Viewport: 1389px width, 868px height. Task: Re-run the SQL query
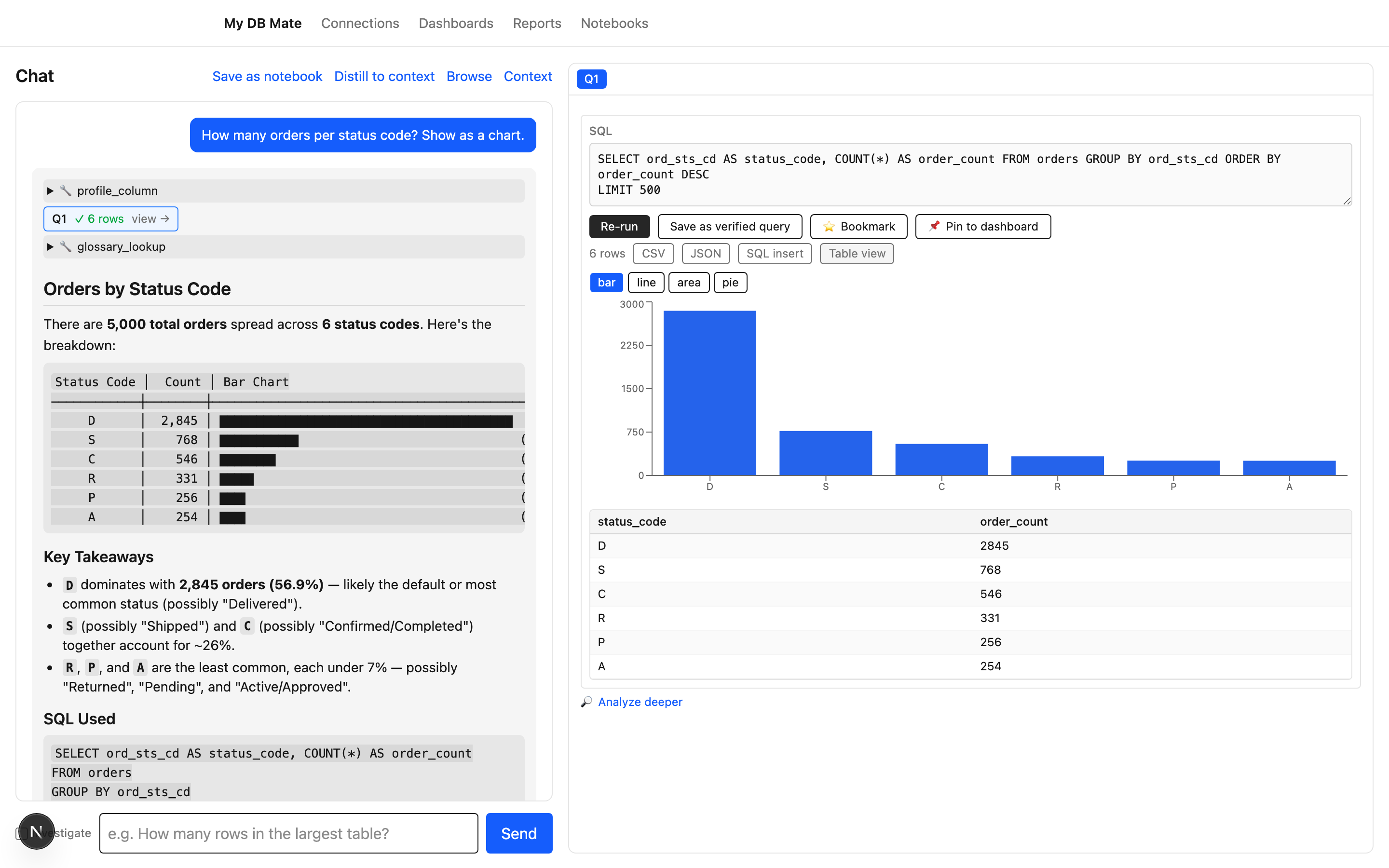point(619,226)
